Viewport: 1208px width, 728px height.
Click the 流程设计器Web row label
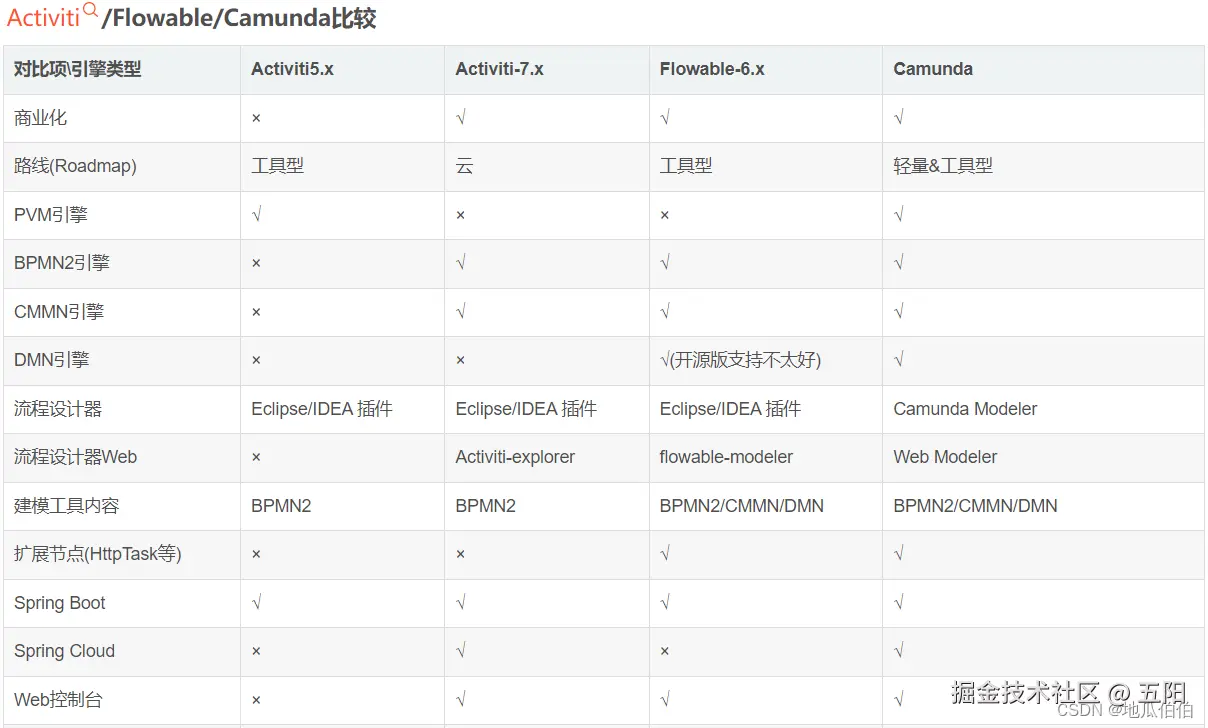pyautogui.click(x=75, y=457)
